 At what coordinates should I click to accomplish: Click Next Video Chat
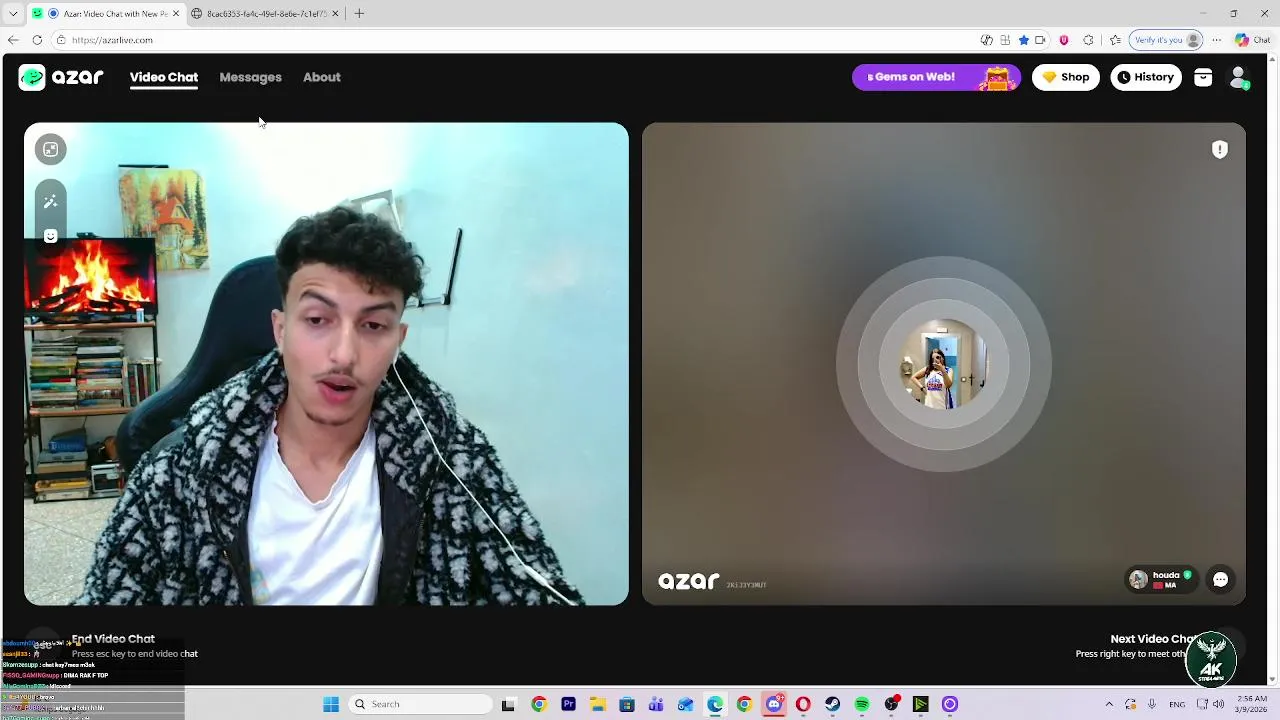1153,638
